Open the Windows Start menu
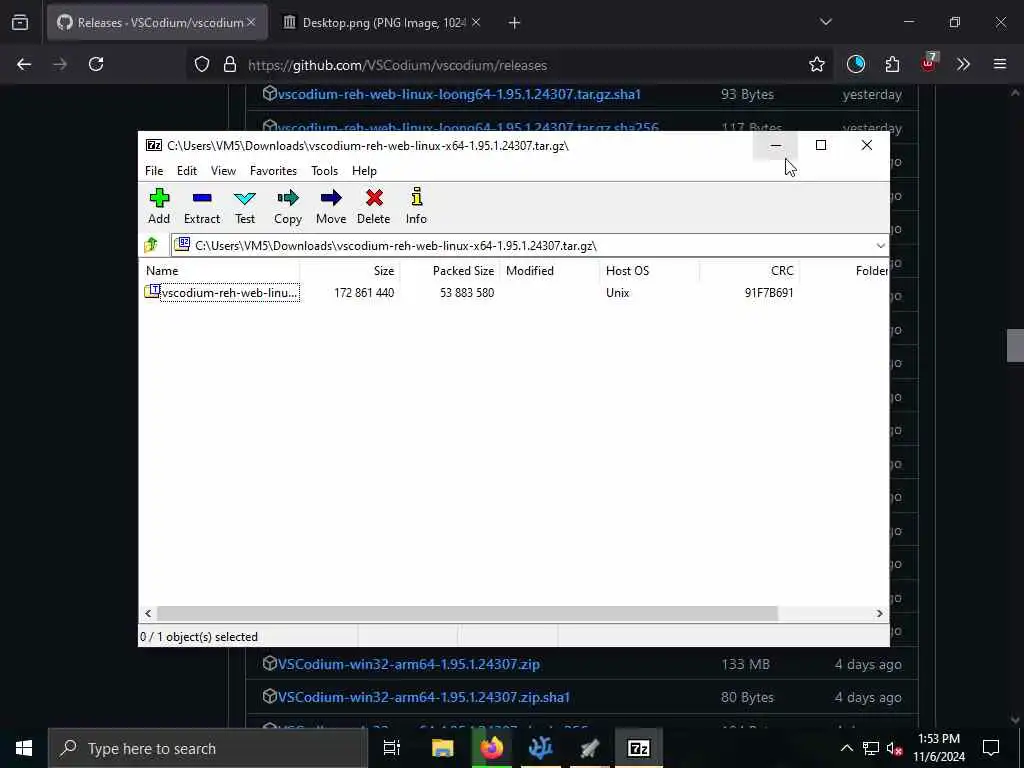 pos(24,748)
